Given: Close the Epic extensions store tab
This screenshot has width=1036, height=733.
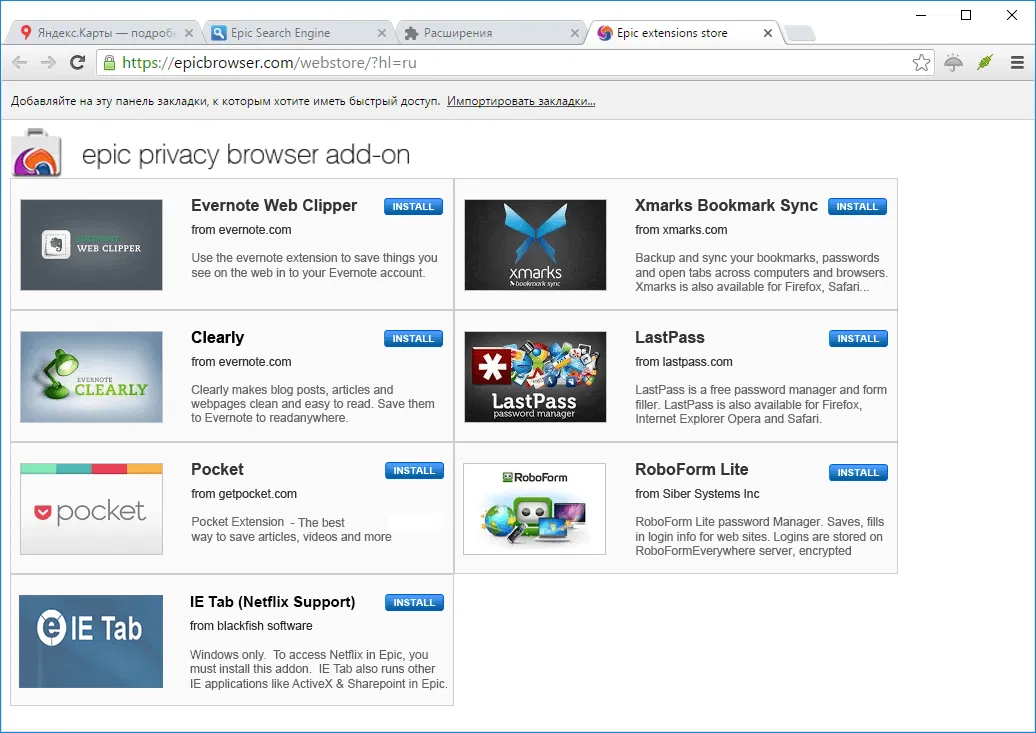Looking at the screenshot, I should 768,33.
